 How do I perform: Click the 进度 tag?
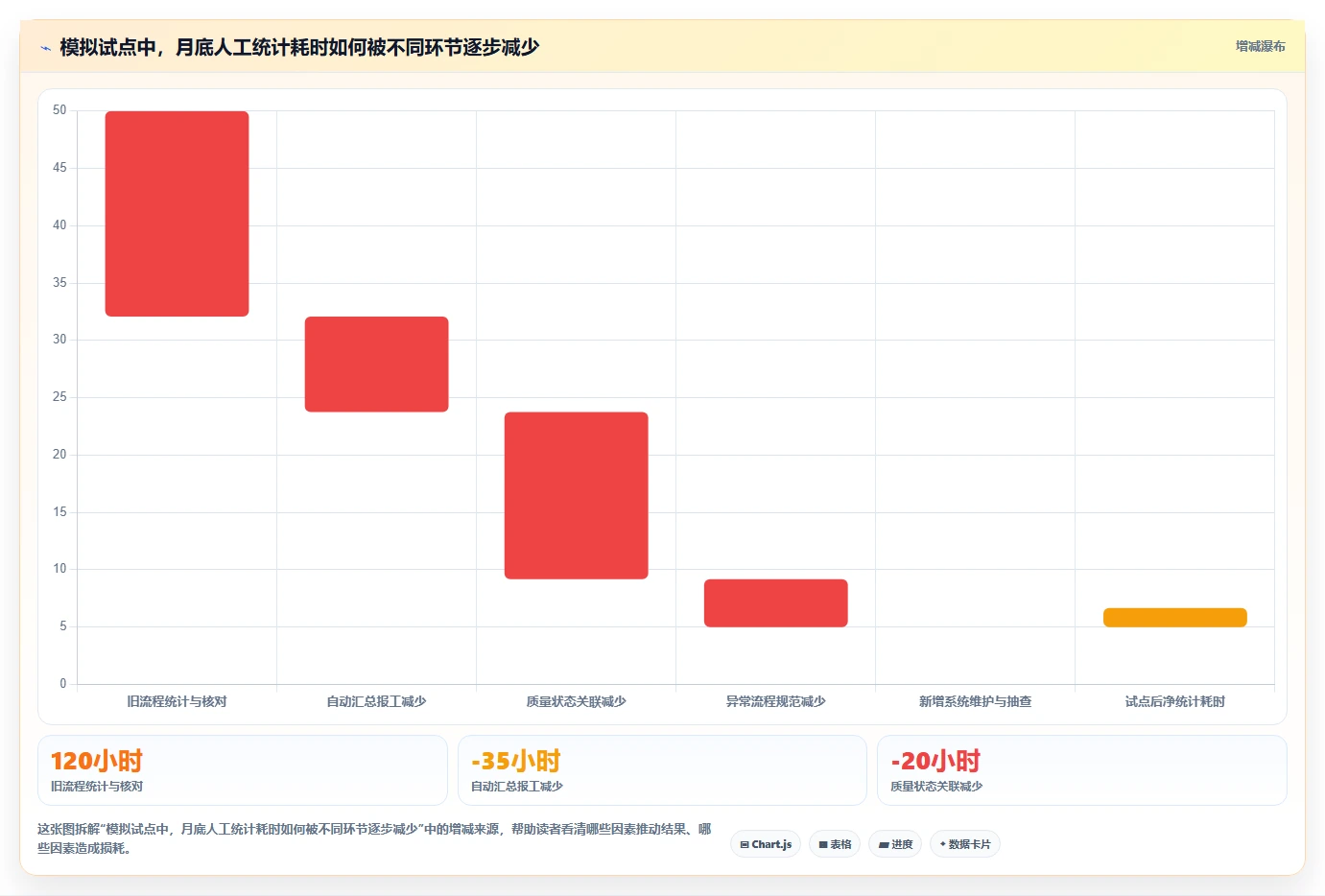(896, 844)
